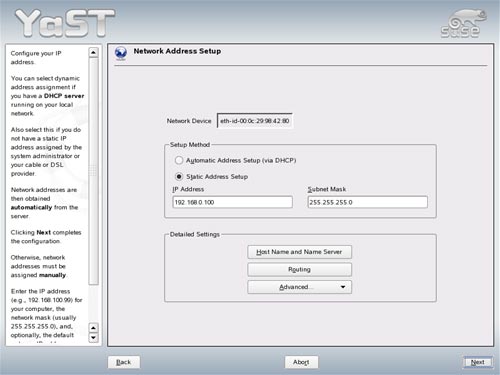Abort the network setup
Screen dimensions: 500x375
(301, 362)
